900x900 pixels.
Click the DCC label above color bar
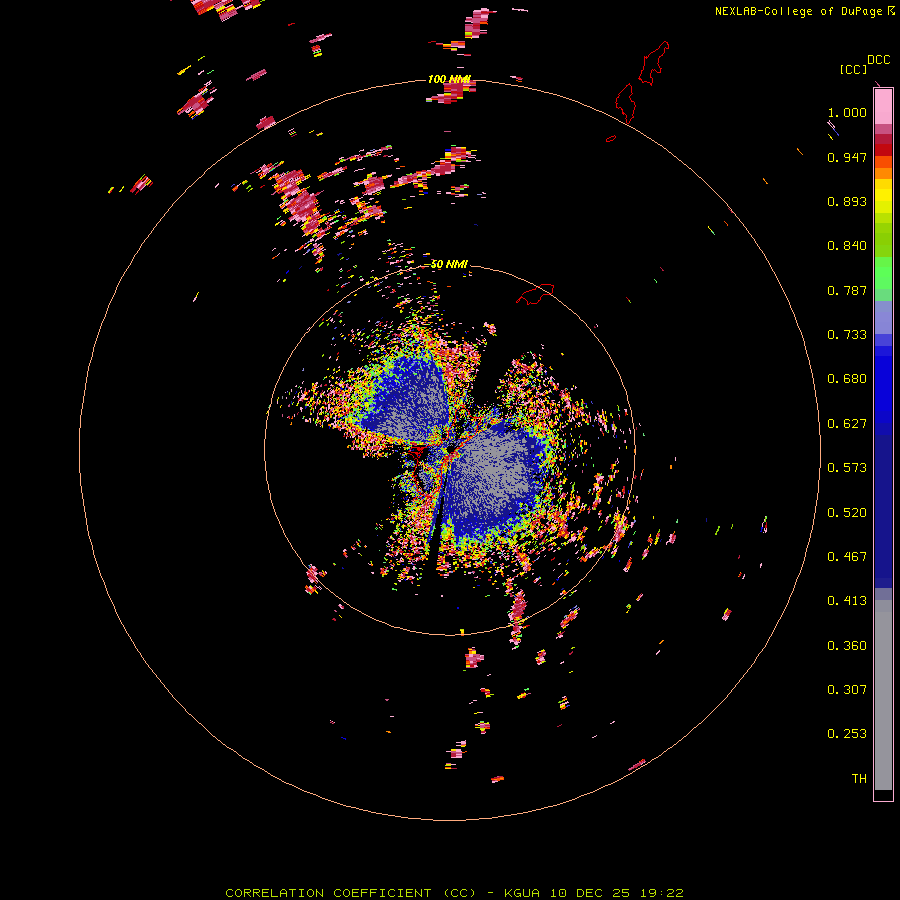click(879, 60)
